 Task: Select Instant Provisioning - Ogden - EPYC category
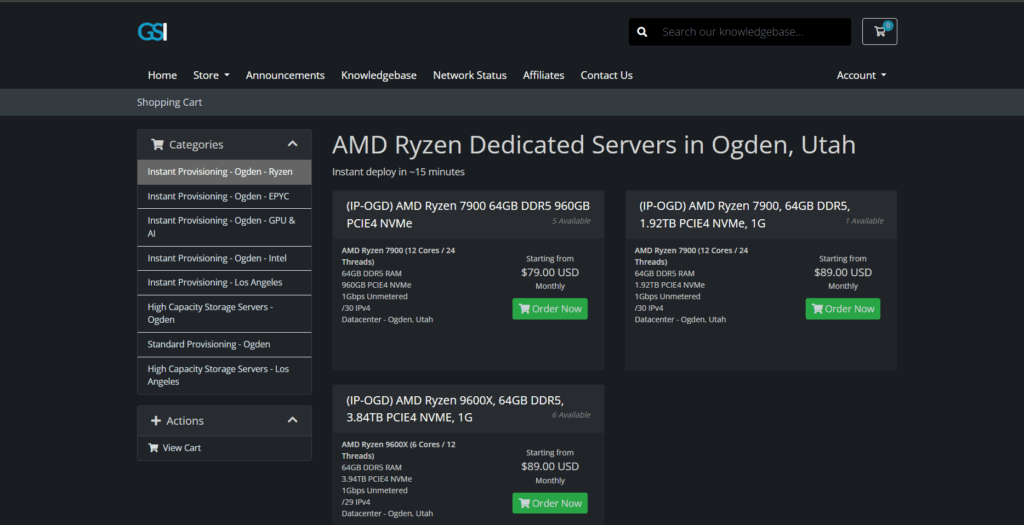(224, 197)
